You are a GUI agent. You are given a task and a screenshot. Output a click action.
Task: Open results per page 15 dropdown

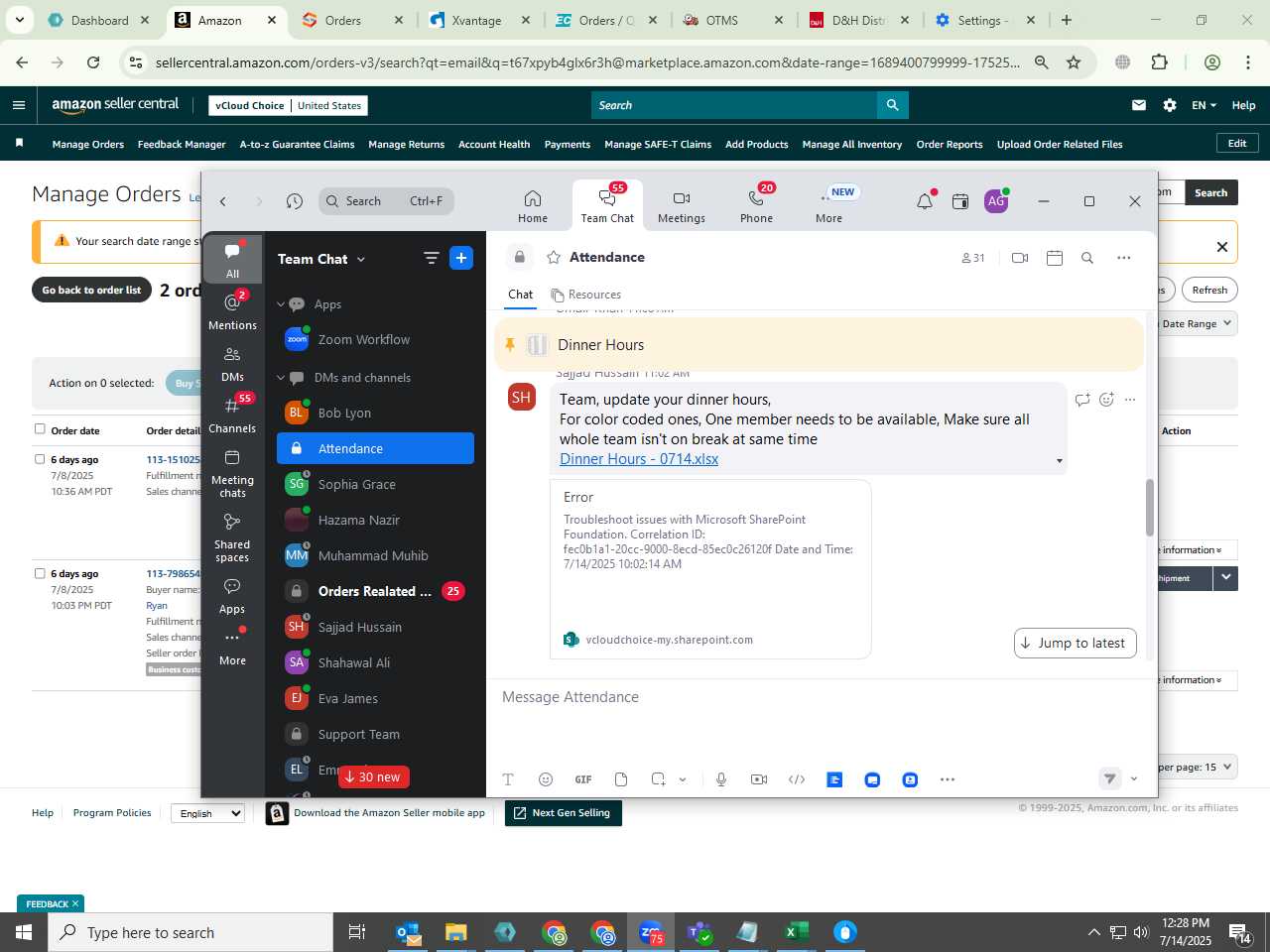pos(1198,767)
